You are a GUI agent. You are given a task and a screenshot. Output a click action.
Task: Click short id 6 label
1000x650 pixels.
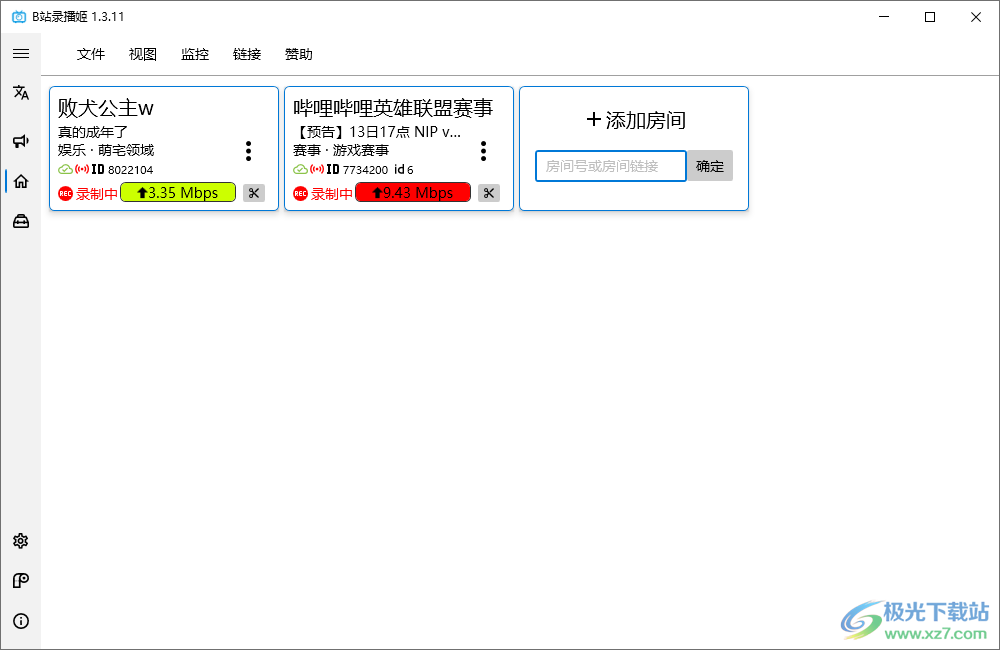pos(404,170)
